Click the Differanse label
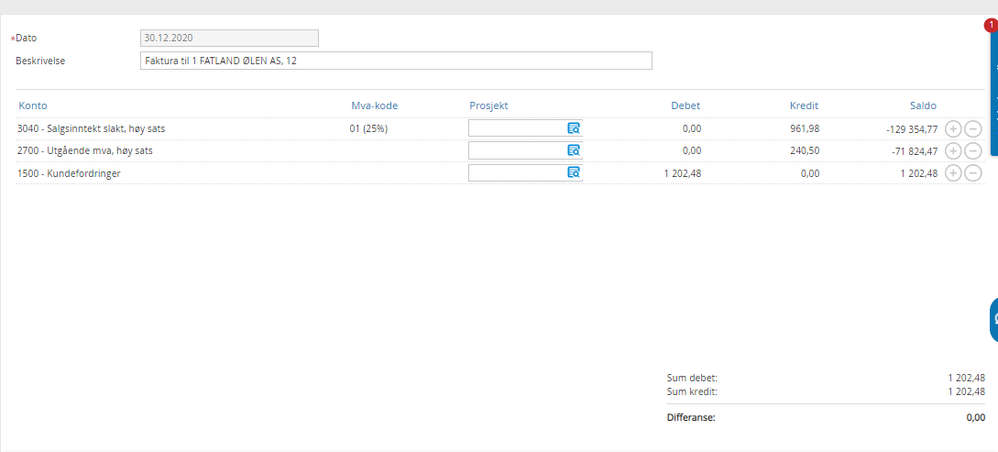Screen dimensions: 998x452 (x=691, y=418)
